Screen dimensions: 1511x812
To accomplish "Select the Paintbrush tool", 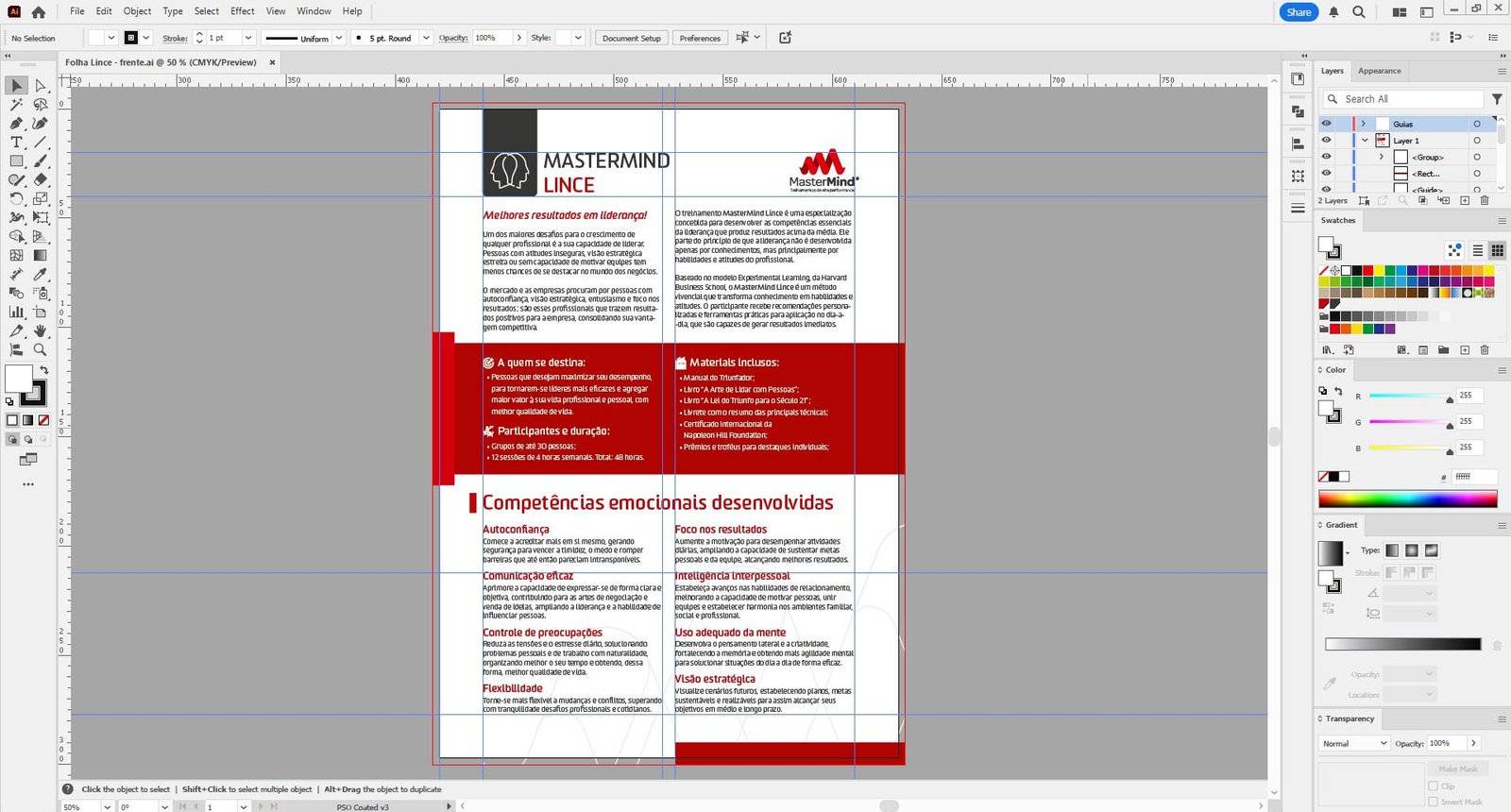I will (40, 161).
